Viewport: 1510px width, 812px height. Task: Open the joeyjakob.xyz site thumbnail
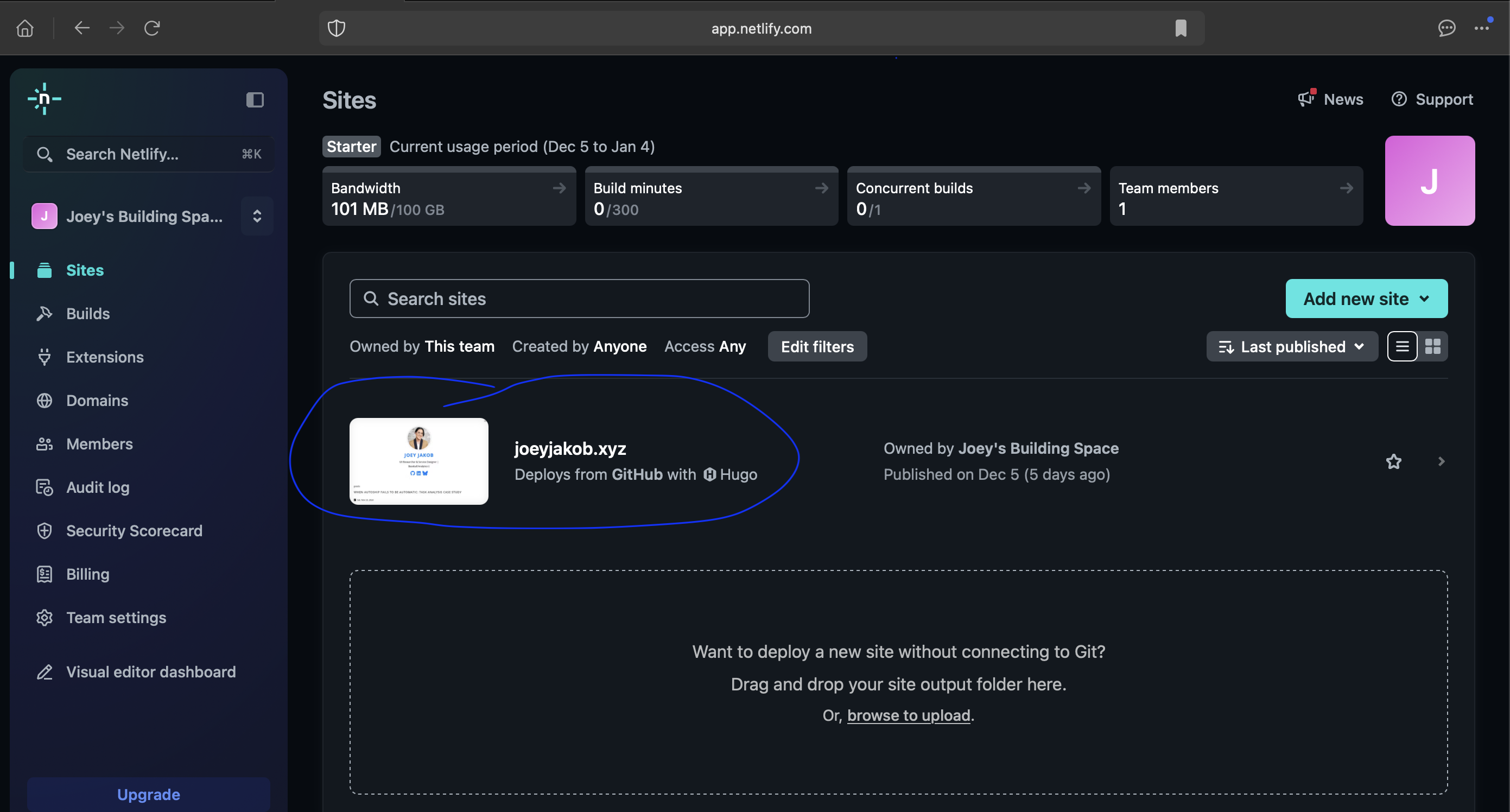[418, 461]
